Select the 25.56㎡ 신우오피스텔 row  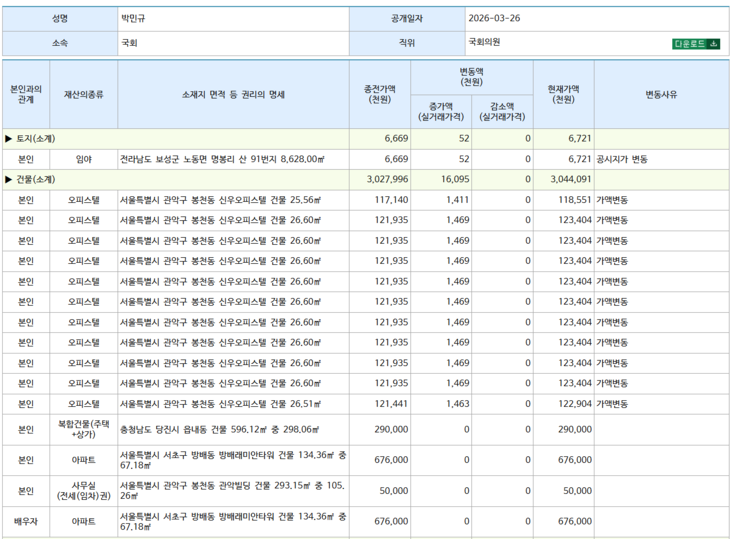pyautogui.click(x=365, y=200)
